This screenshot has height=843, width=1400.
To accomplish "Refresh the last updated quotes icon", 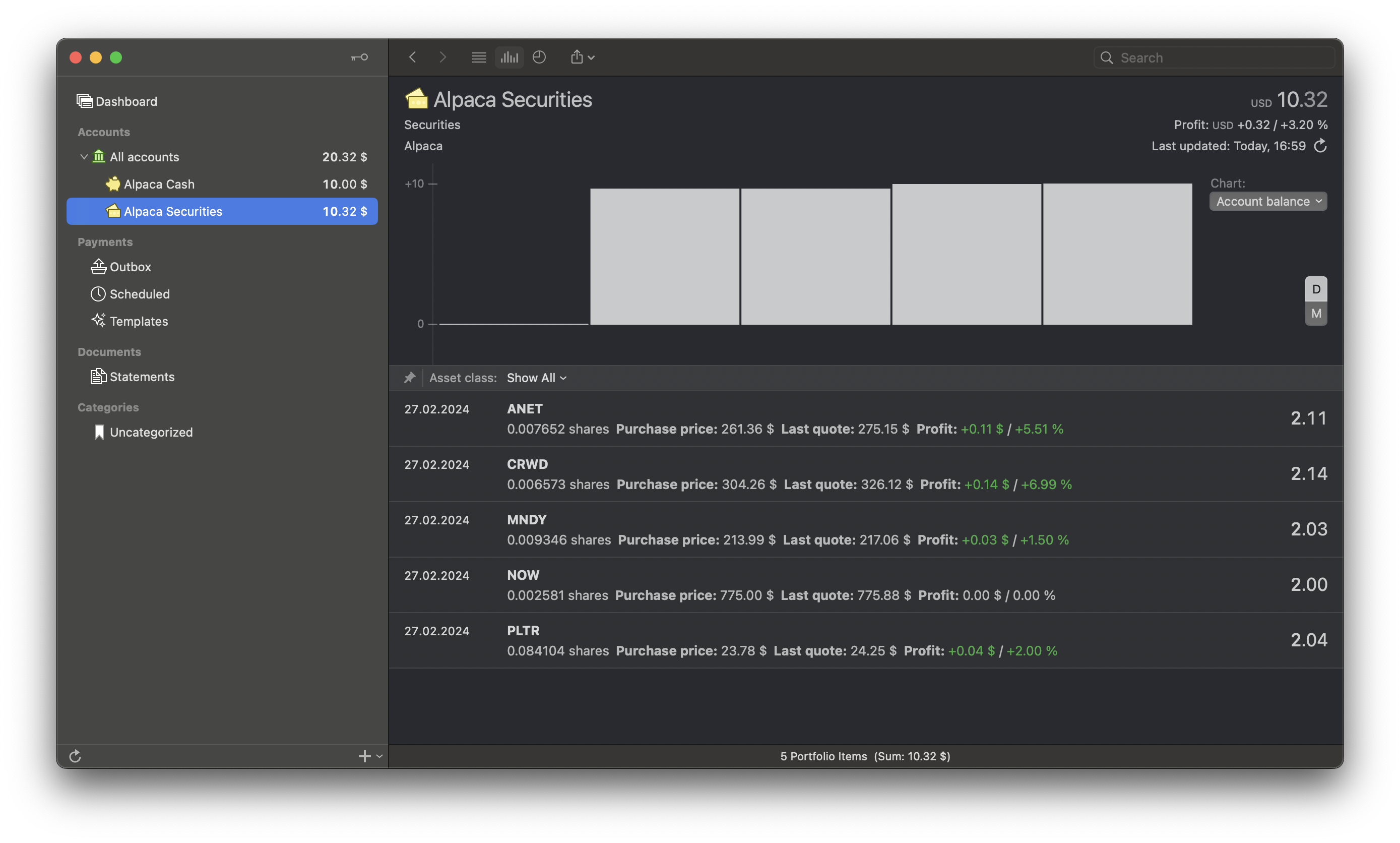I will point(1320,146).
